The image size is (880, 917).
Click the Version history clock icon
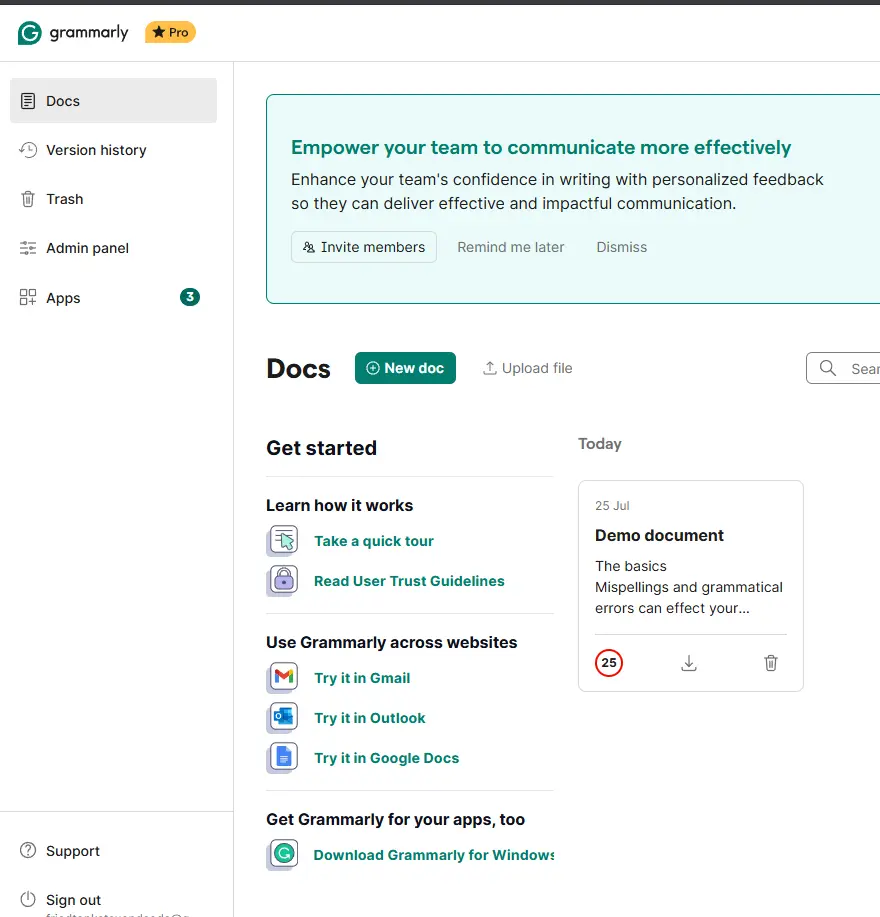[x=27, y=150]
